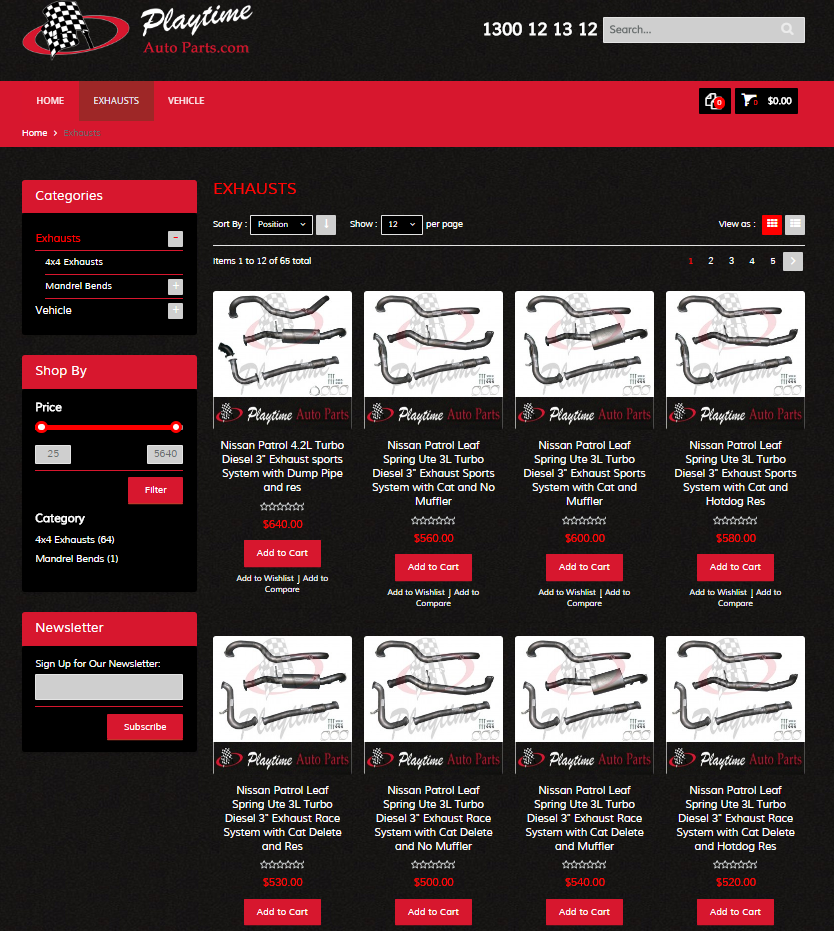
Task: Go to page 4
Action: (752, 261)
